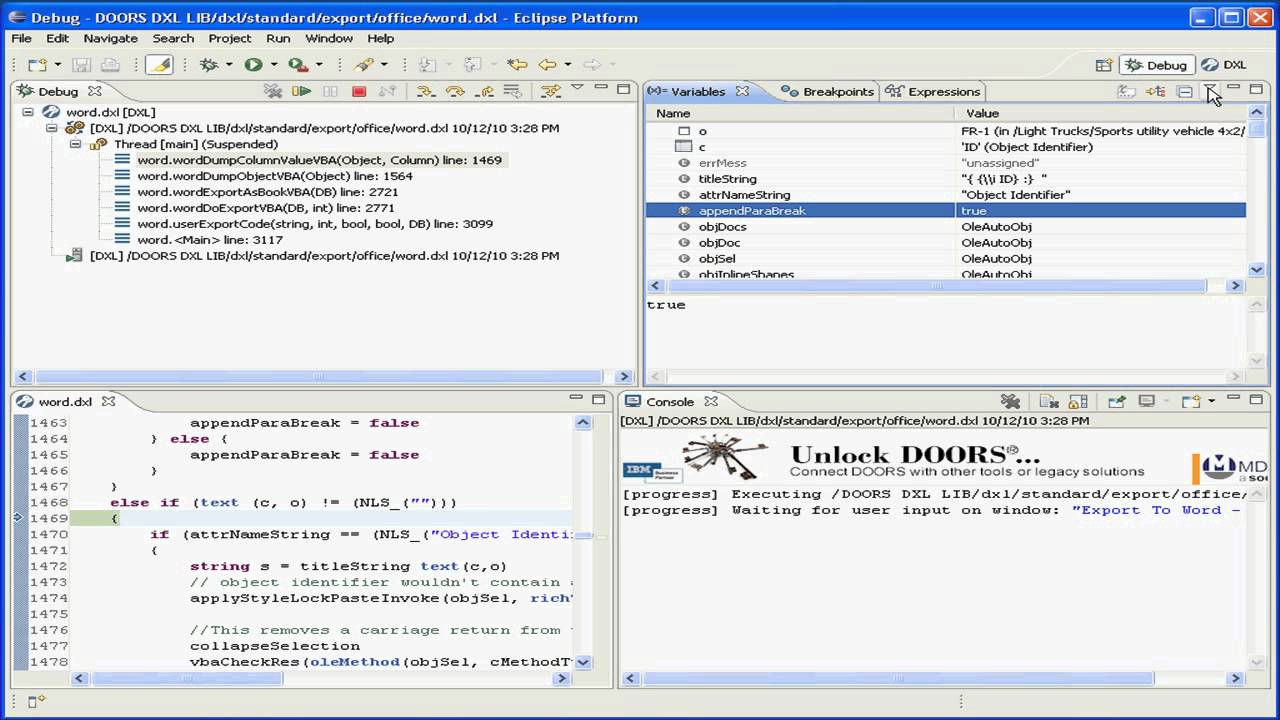The width and height of the screenshot is (1280, 720).
Task: Click the External Tools run icon
Action: pyautogui.click(x=297, y=65)
